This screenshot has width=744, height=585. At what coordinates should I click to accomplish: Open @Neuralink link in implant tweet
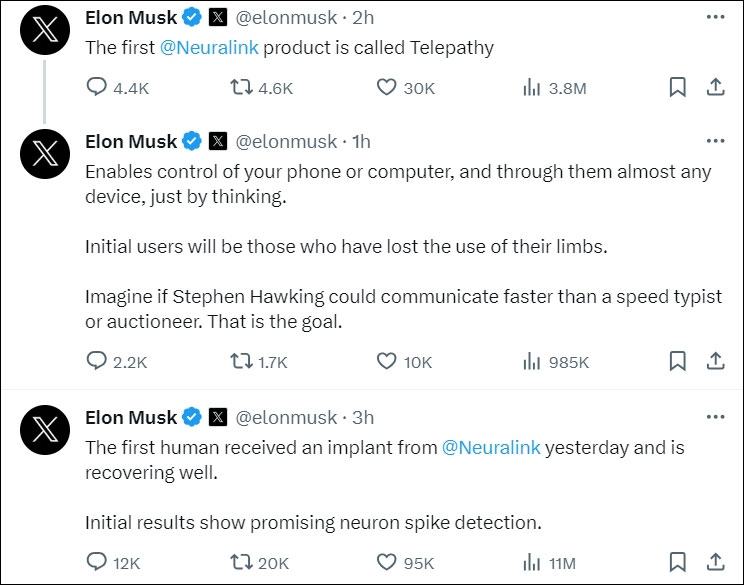click(491, 447)
